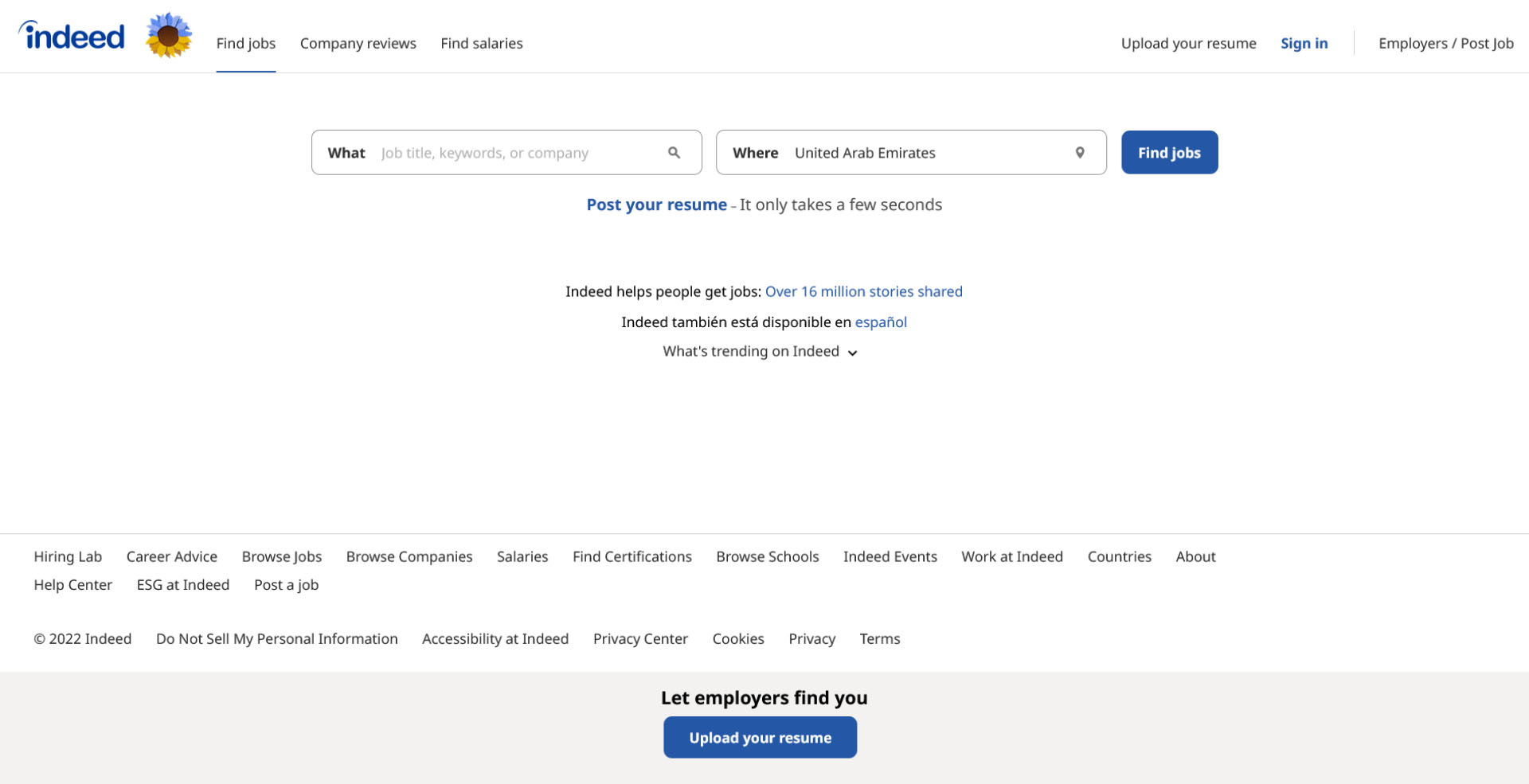
Task: Open the Career Advice footer link
Action: [x=172, y=556]
